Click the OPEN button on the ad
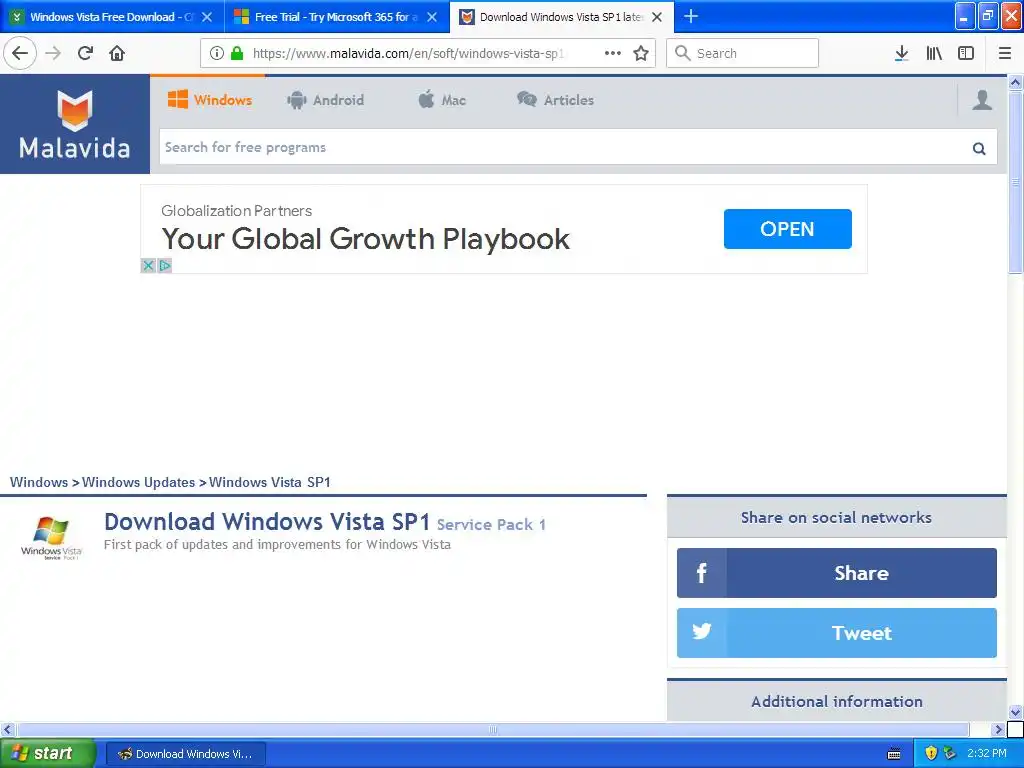The image size is (1024, 768). tap(787, 229)
